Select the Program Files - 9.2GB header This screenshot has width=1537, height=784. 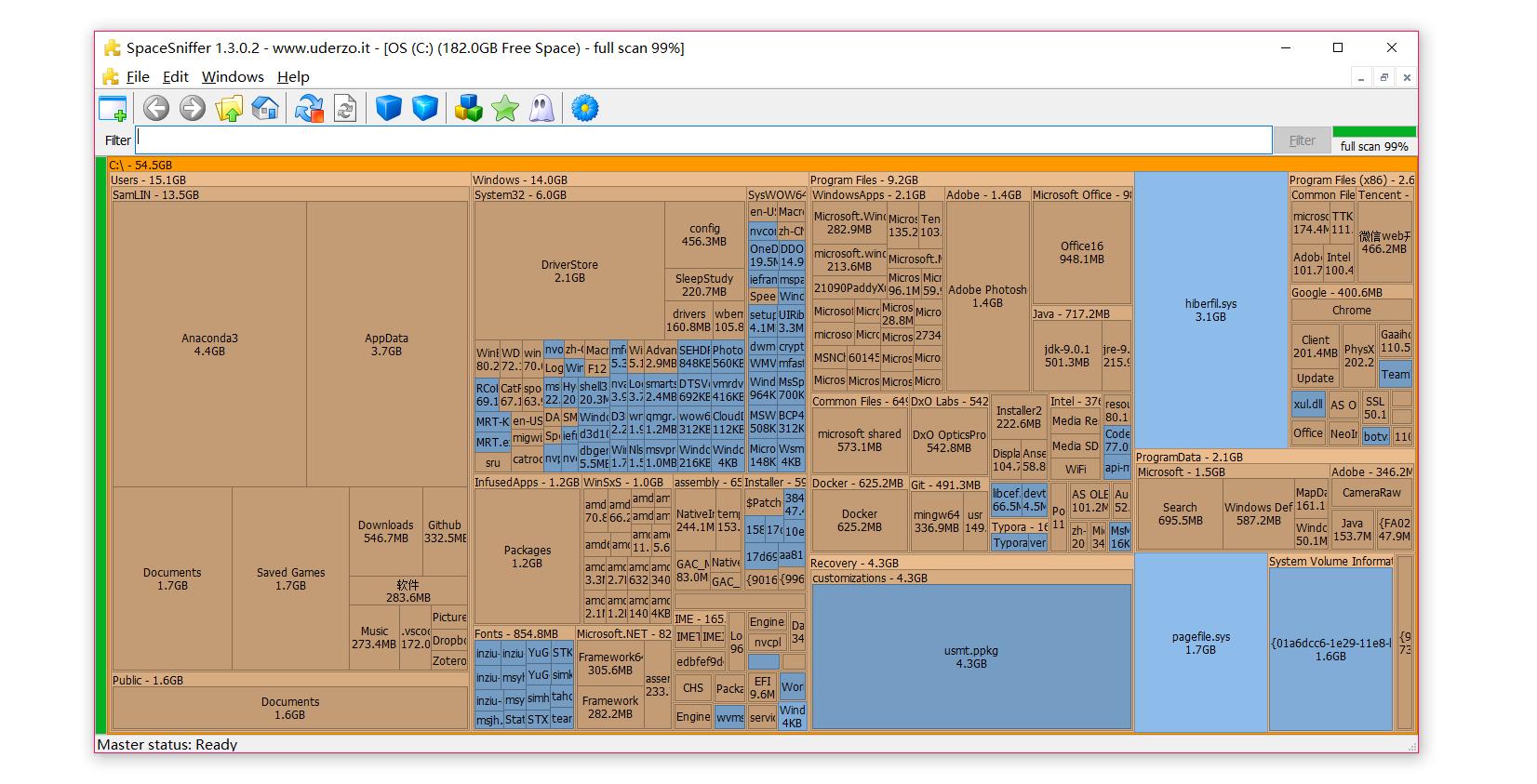(x=970, y=179)
